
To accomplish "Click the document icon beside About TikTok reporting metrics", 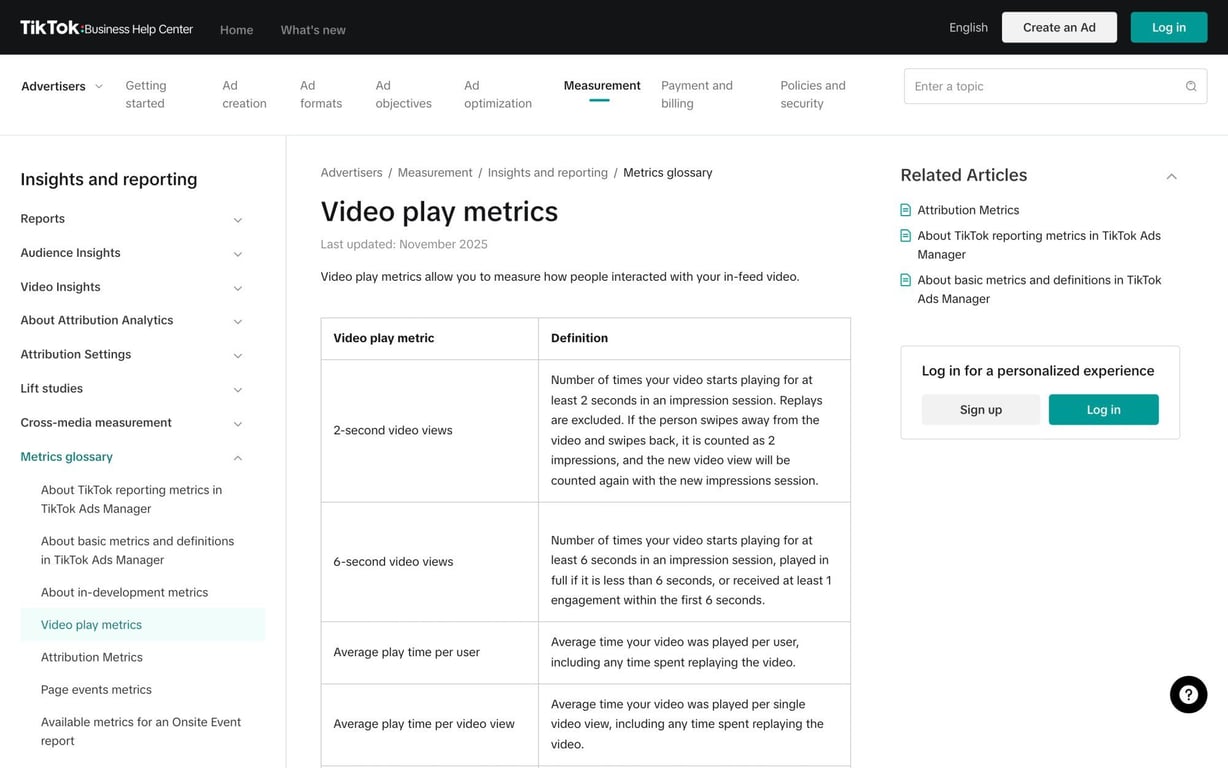I will [905, 236].
